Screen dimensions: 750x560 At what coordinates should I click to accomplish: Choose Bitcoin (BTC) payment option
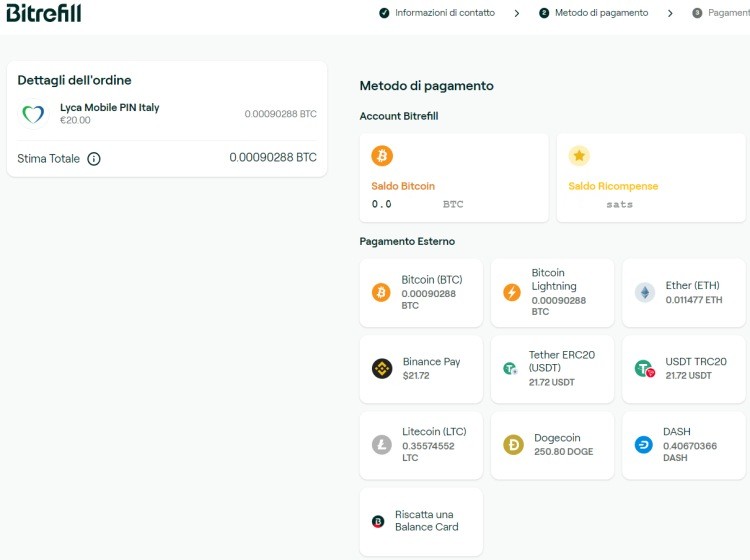421,293
